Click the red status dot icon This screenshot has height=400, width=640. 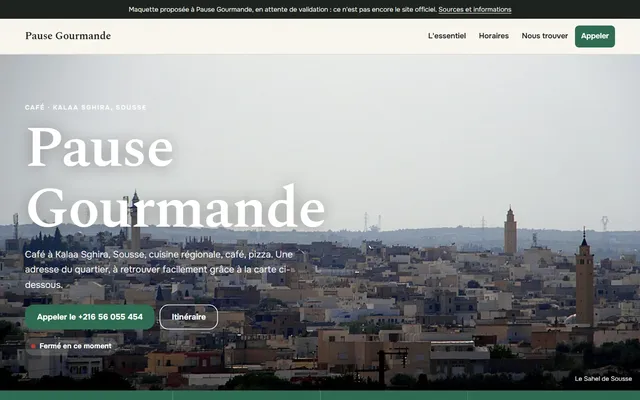coord(33,346)
